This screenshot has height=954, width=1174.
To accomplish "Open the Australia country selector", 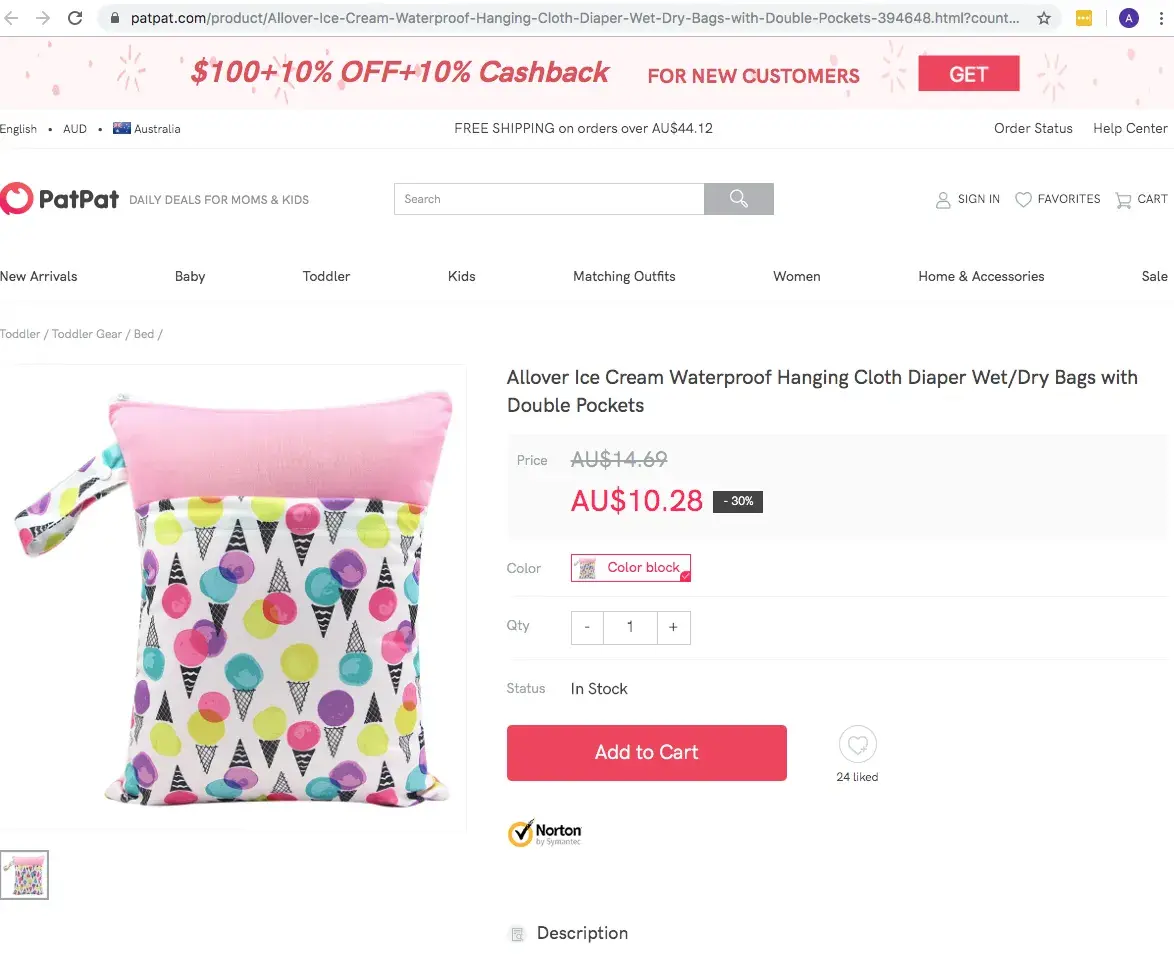I will [x=147, y=129].
